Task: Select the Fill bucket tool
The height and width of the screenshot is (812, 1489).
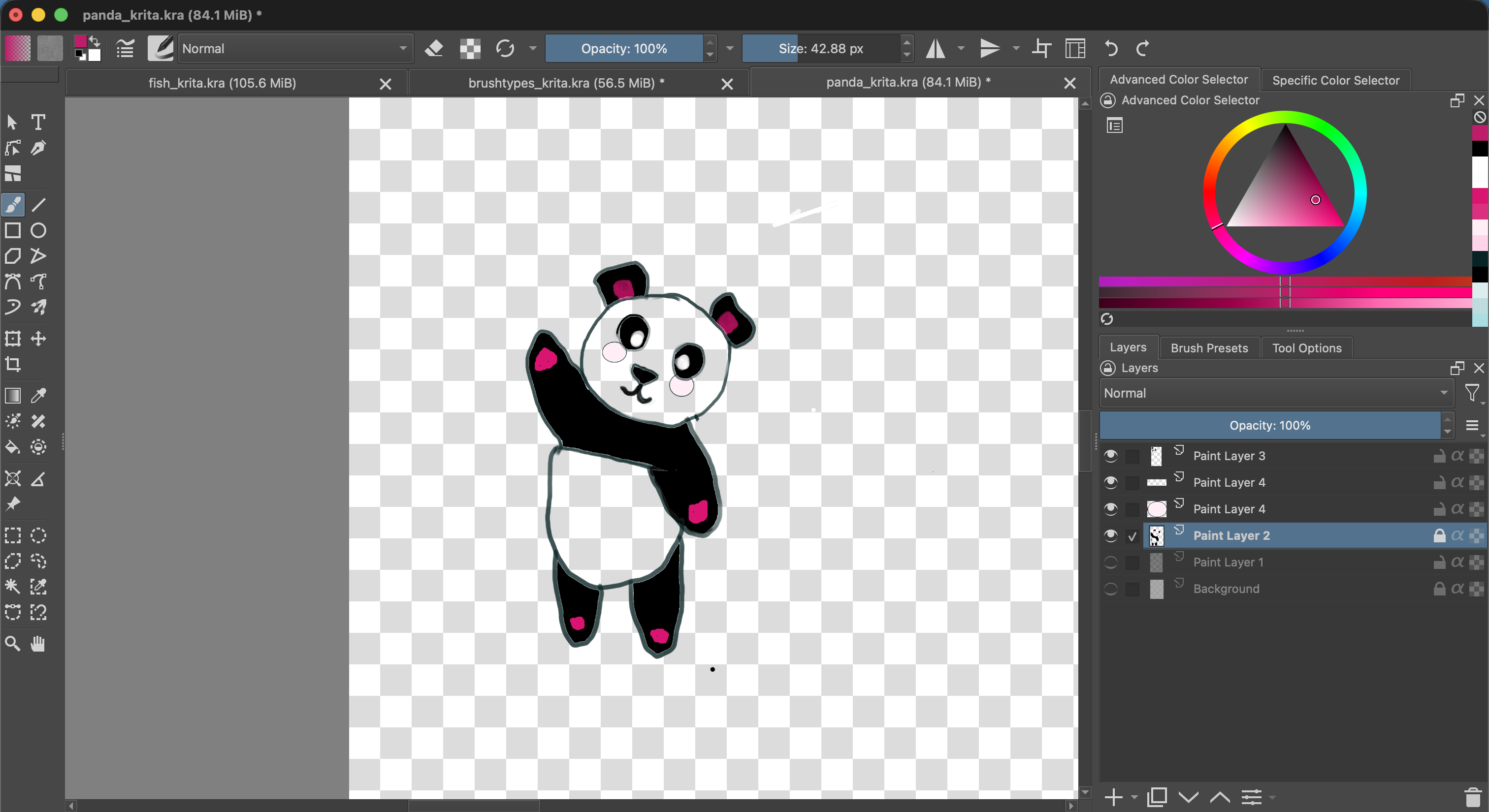Action: (x=13, y=446)
